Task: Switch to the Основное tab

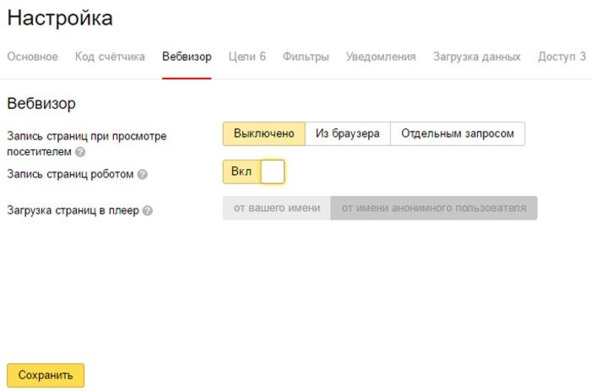Action: (x=32, y=57)
